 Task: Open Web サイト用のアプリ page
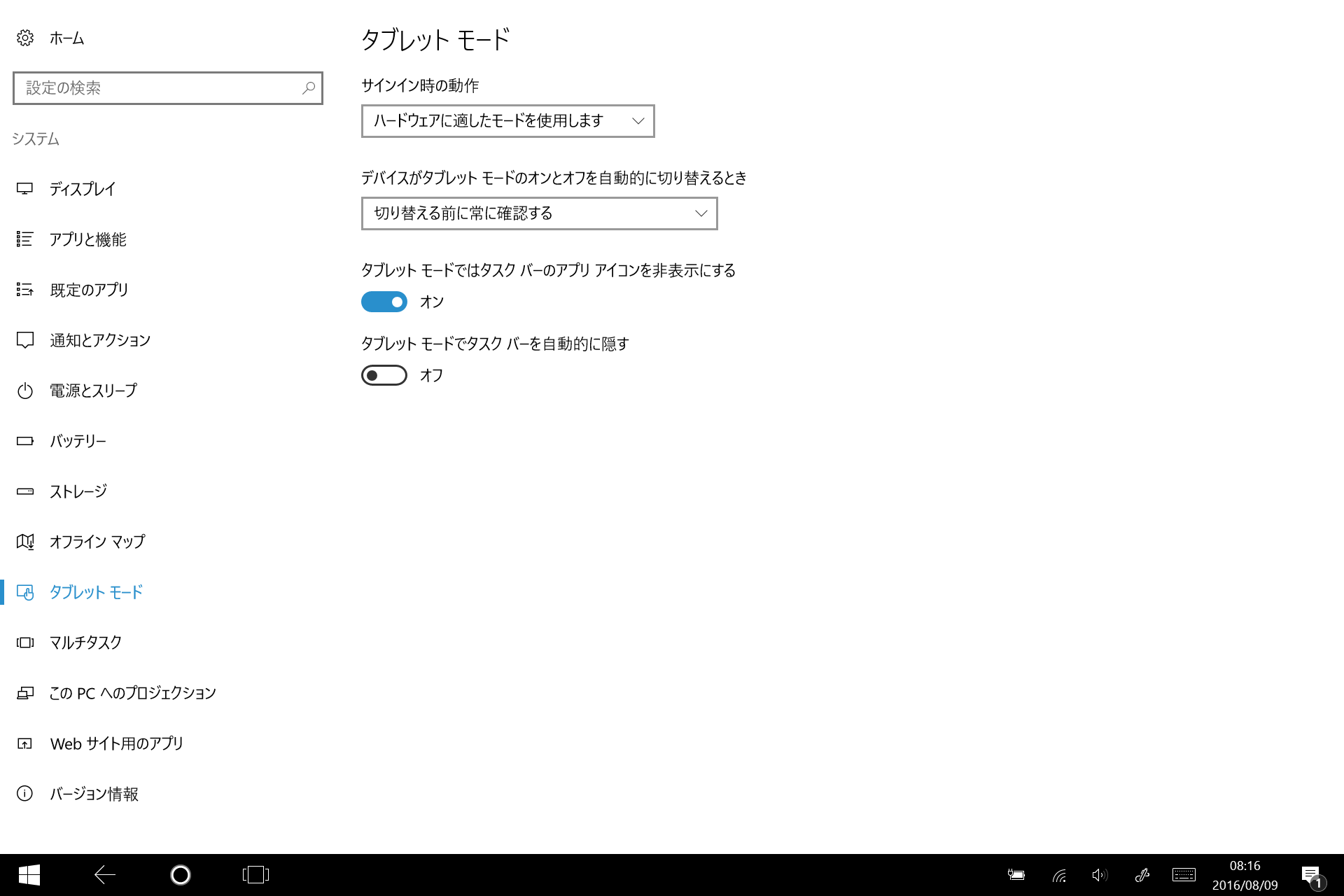point(116,743)
